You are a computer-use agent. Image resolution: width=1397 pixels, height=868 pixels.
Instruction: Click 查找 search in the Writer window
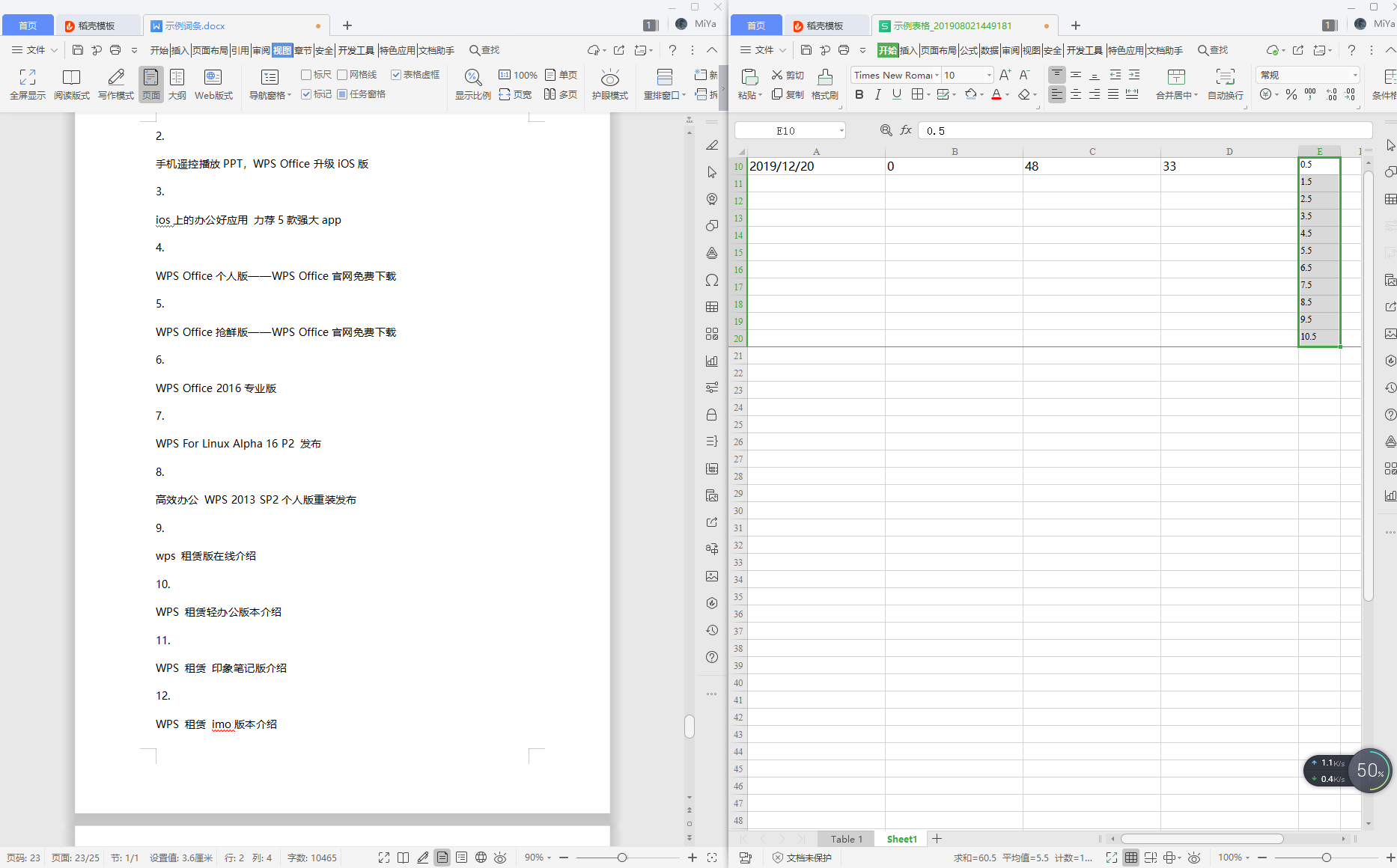(484, 50)
